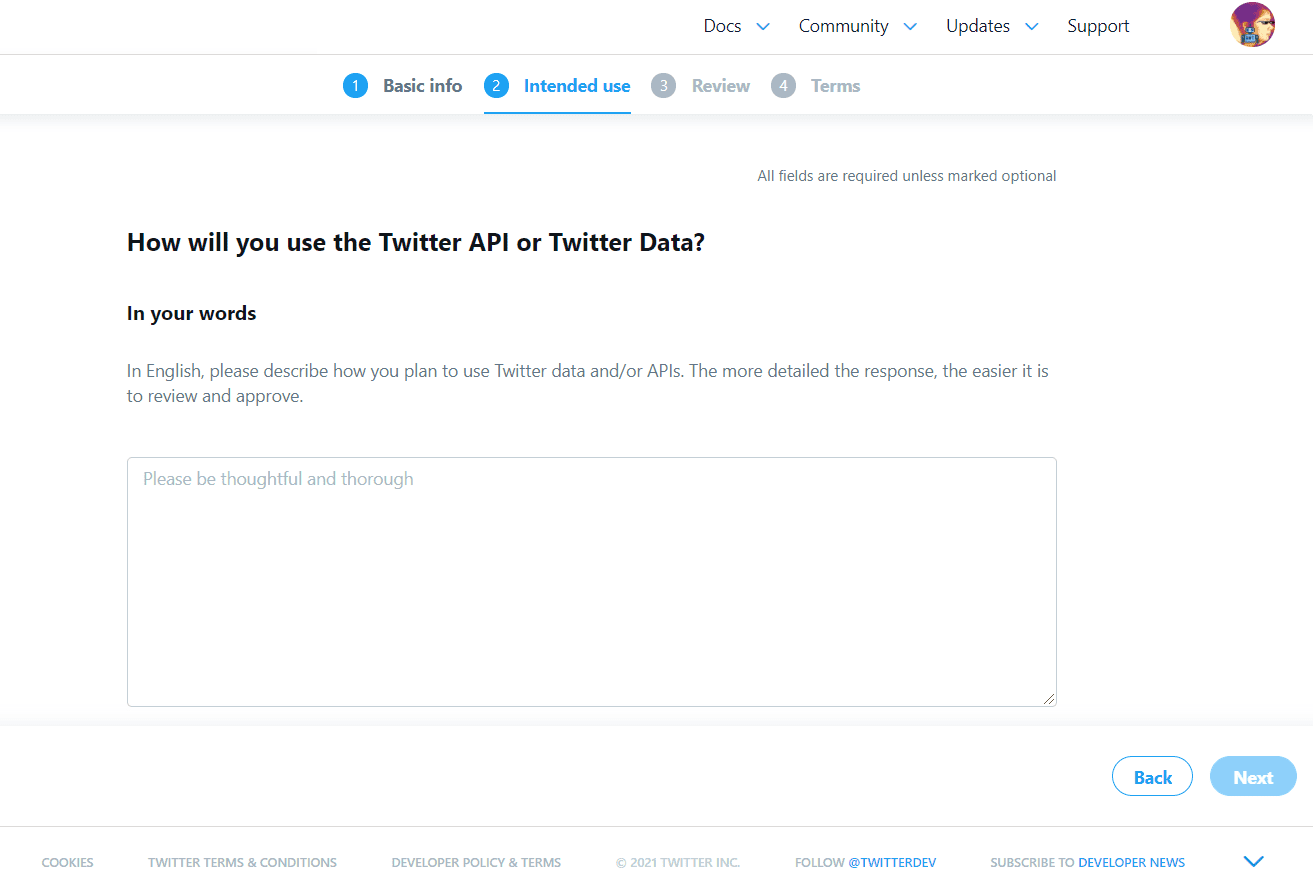This screenshot has width=1313, height=885.
Task: Expand the Docs dropdown chevron
Action: click(763, 27)
